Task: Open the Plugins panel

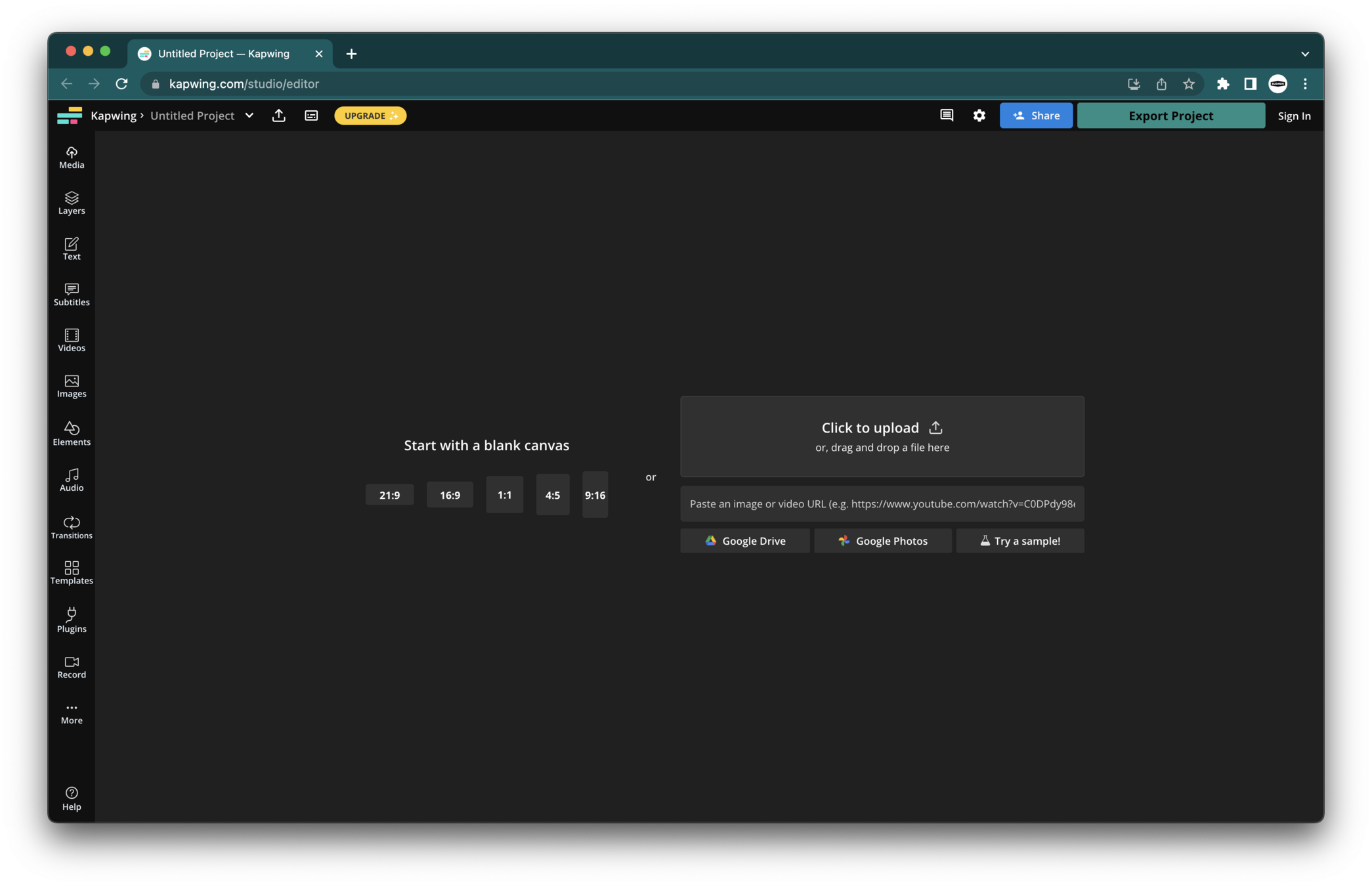Action: (x=72, y=620)
